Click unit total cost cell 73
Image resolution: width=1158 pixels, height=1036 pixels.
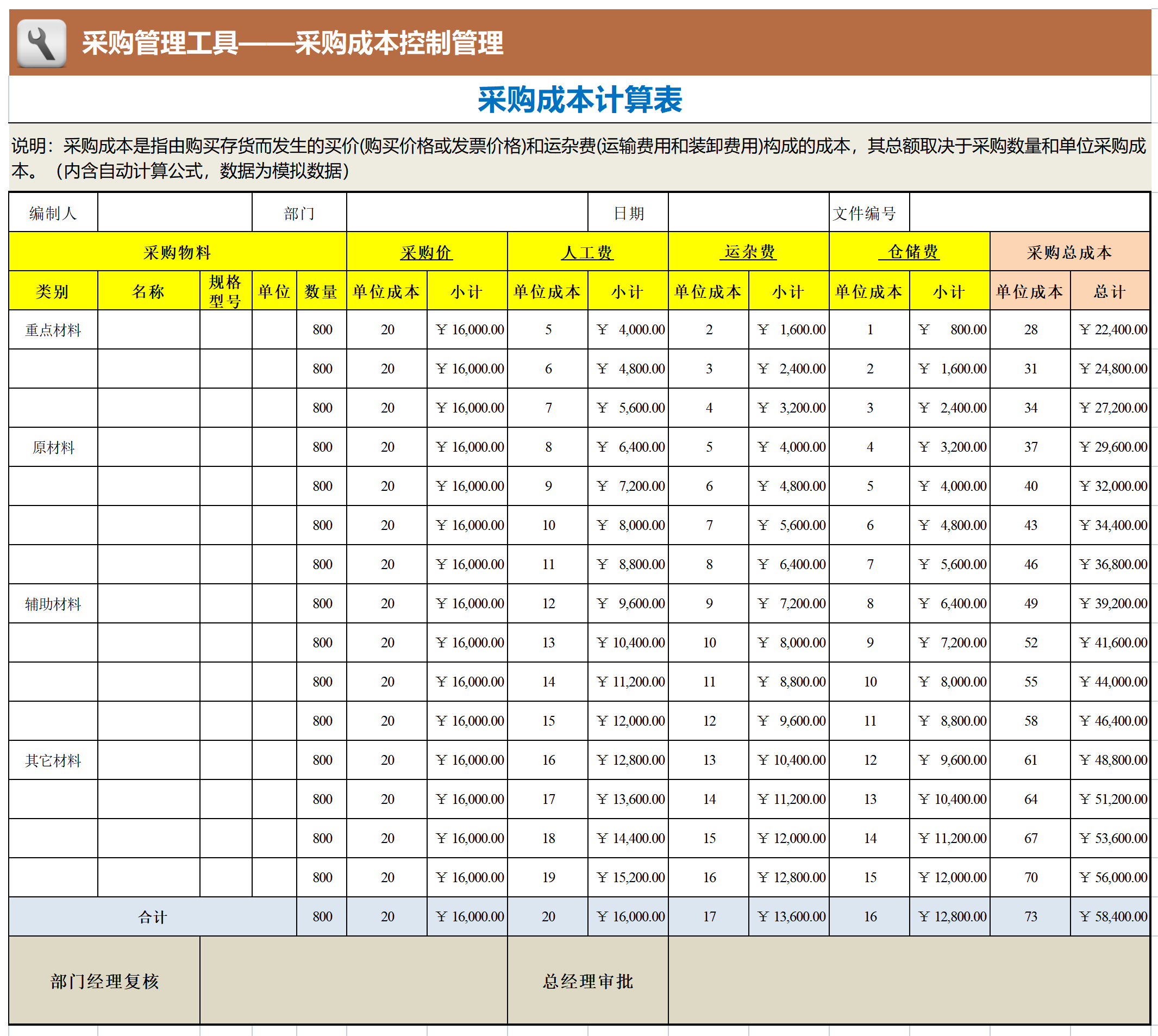pos(1030,916)
